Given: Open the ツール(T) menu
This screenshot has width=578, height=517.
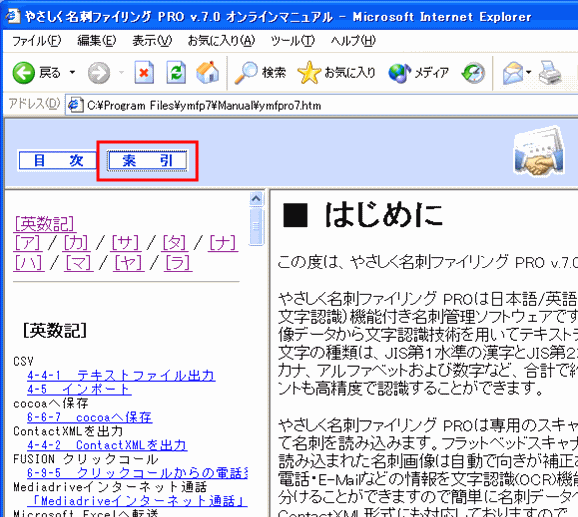Looking at the screenshot, I should tap(293, 41).
